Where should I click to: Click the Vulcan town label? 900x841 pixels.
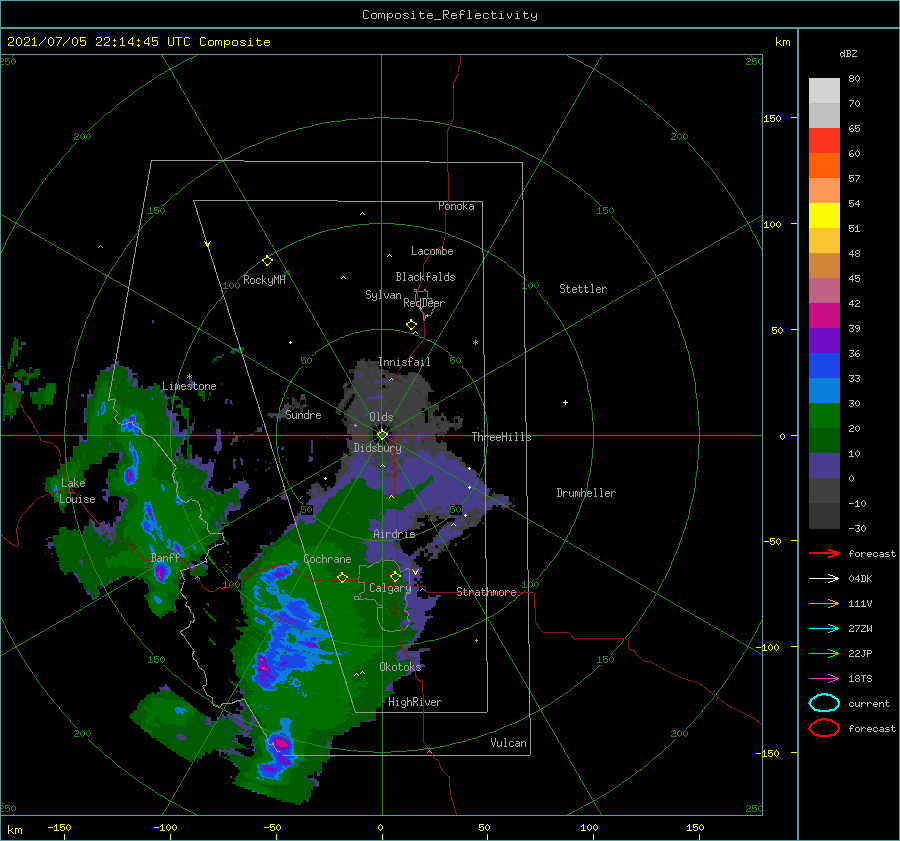pos(509,743)
